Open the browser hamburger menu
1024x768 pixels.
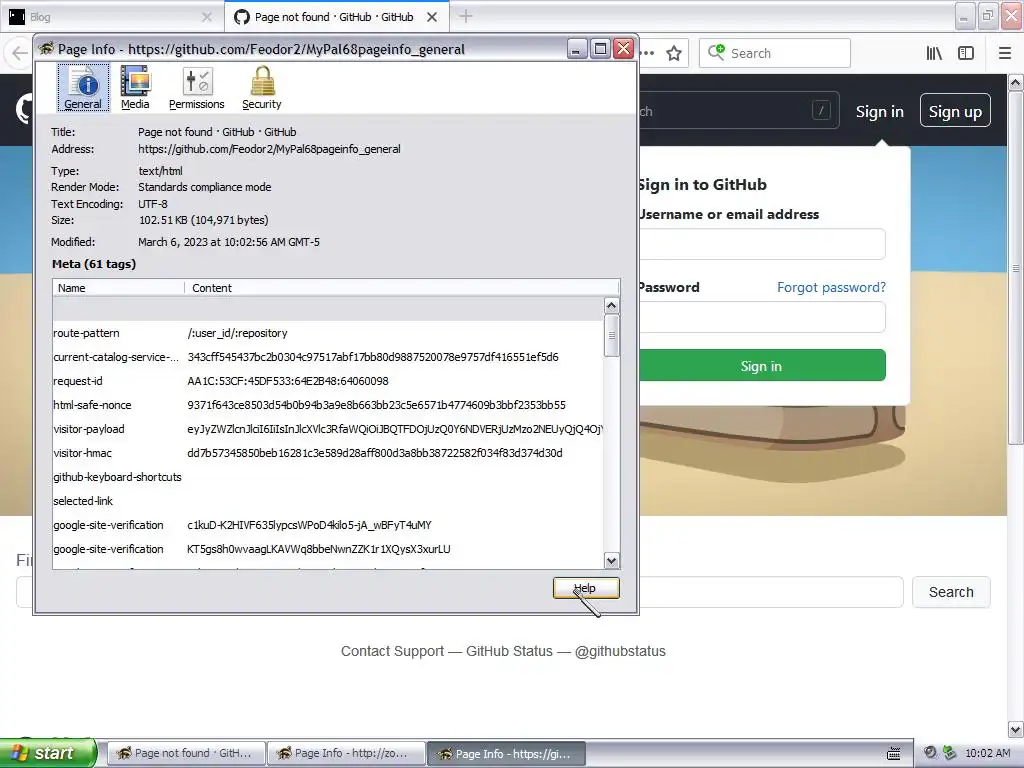point(1005,54)
